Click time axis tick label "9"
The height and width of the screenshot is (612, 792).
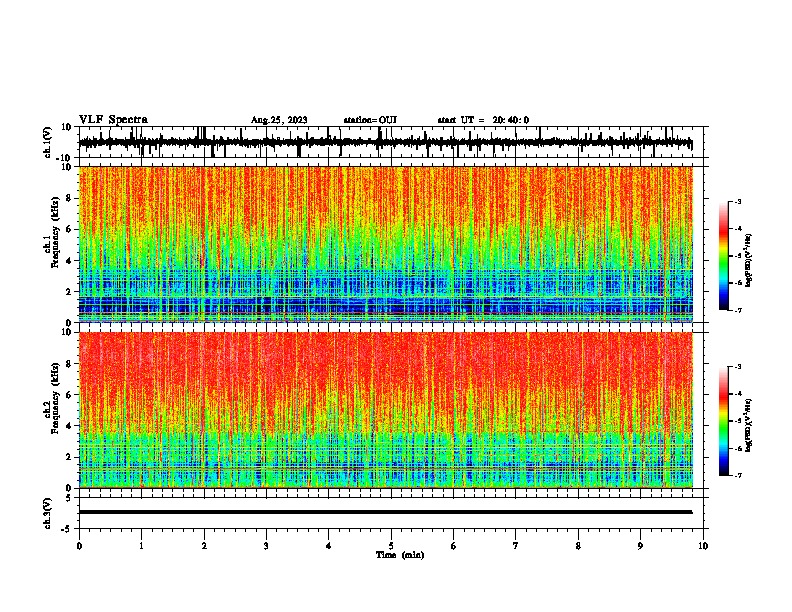tap(640, 546)
